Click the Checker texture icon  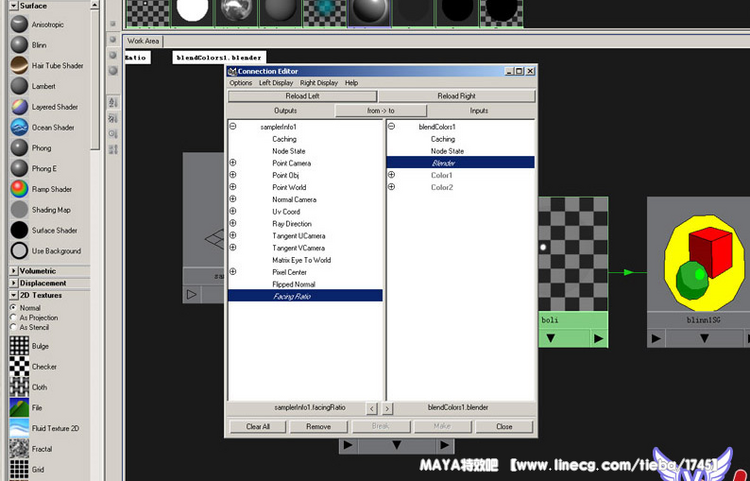[x=18, y=367]
